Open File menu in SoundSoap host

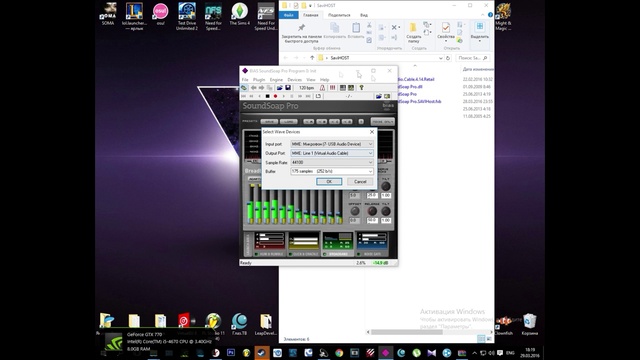click(x=245, y=80)
